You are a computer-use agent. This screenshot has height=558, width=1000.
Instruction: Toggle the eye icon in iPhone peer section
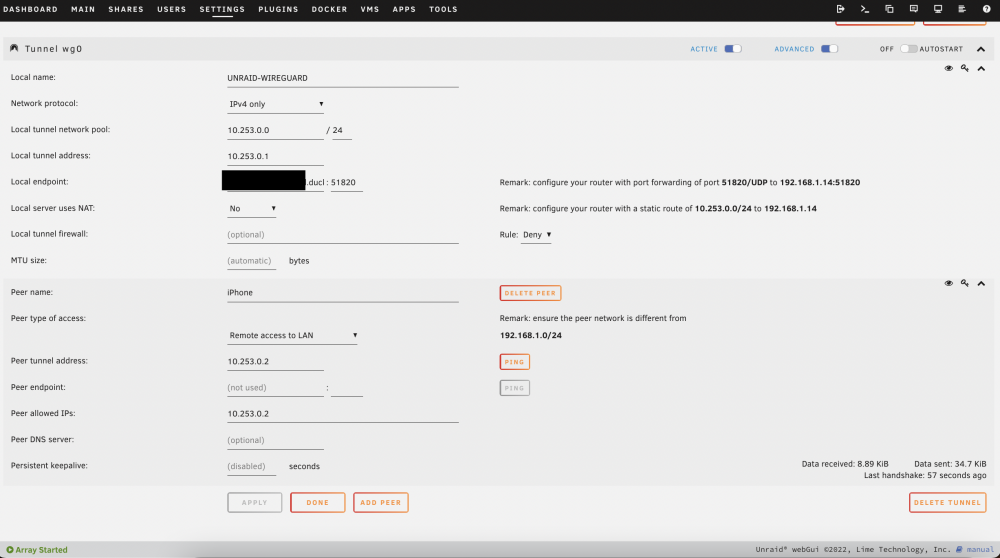(948, 283)
